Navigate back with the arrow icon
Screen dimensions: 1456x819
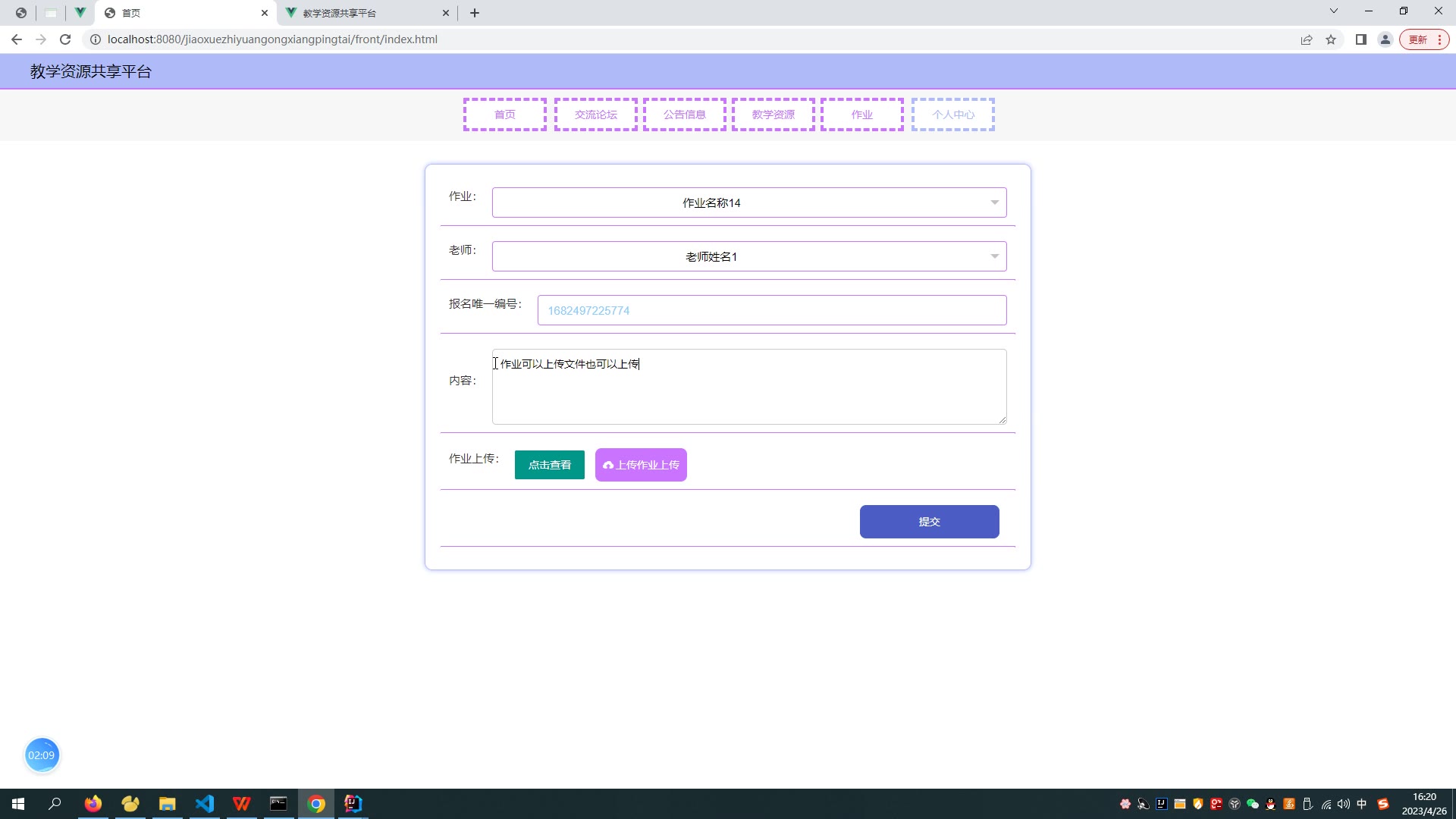point(17,39)
